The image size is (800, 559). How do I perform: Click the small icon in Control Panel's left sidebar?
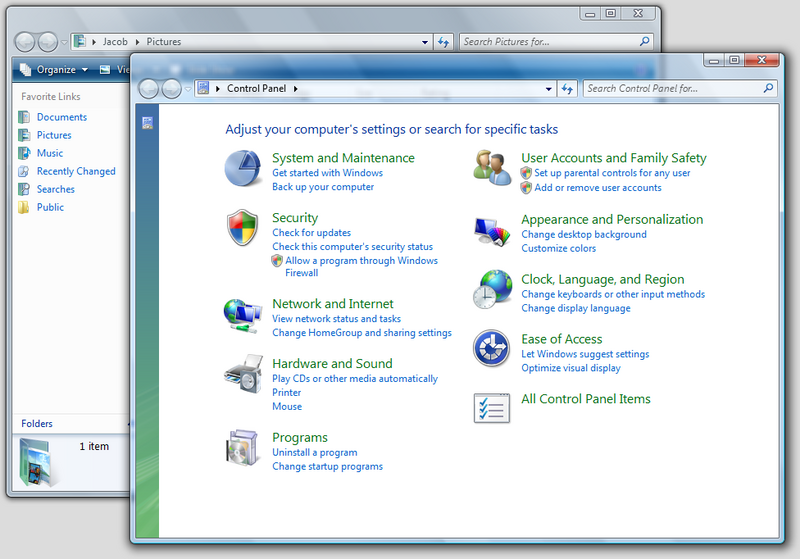pyautogui.click(x=147, y=122)
